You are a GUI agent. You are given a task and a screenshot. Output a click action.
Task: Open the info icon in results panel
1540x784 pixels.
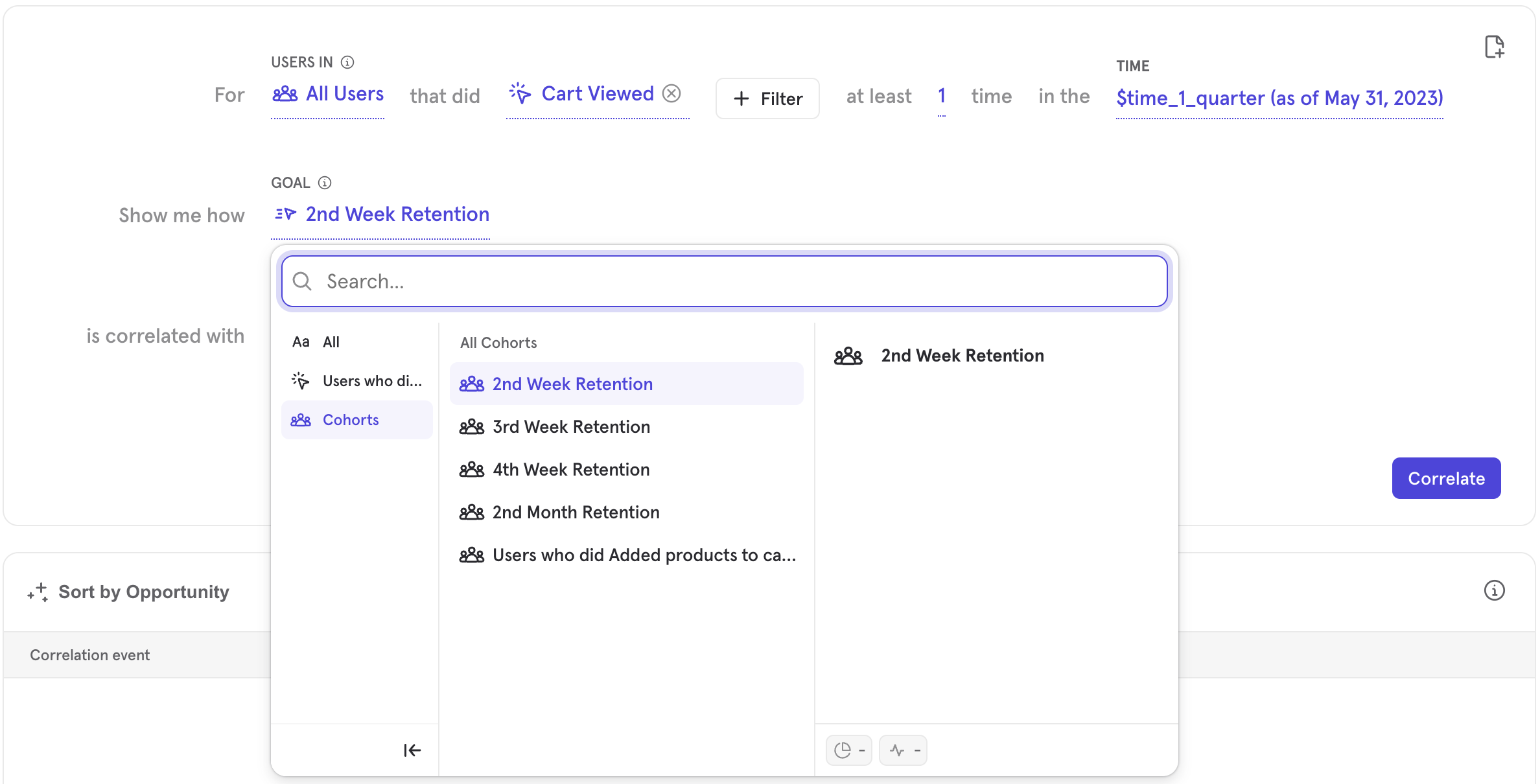click(x=1494, y=590)
